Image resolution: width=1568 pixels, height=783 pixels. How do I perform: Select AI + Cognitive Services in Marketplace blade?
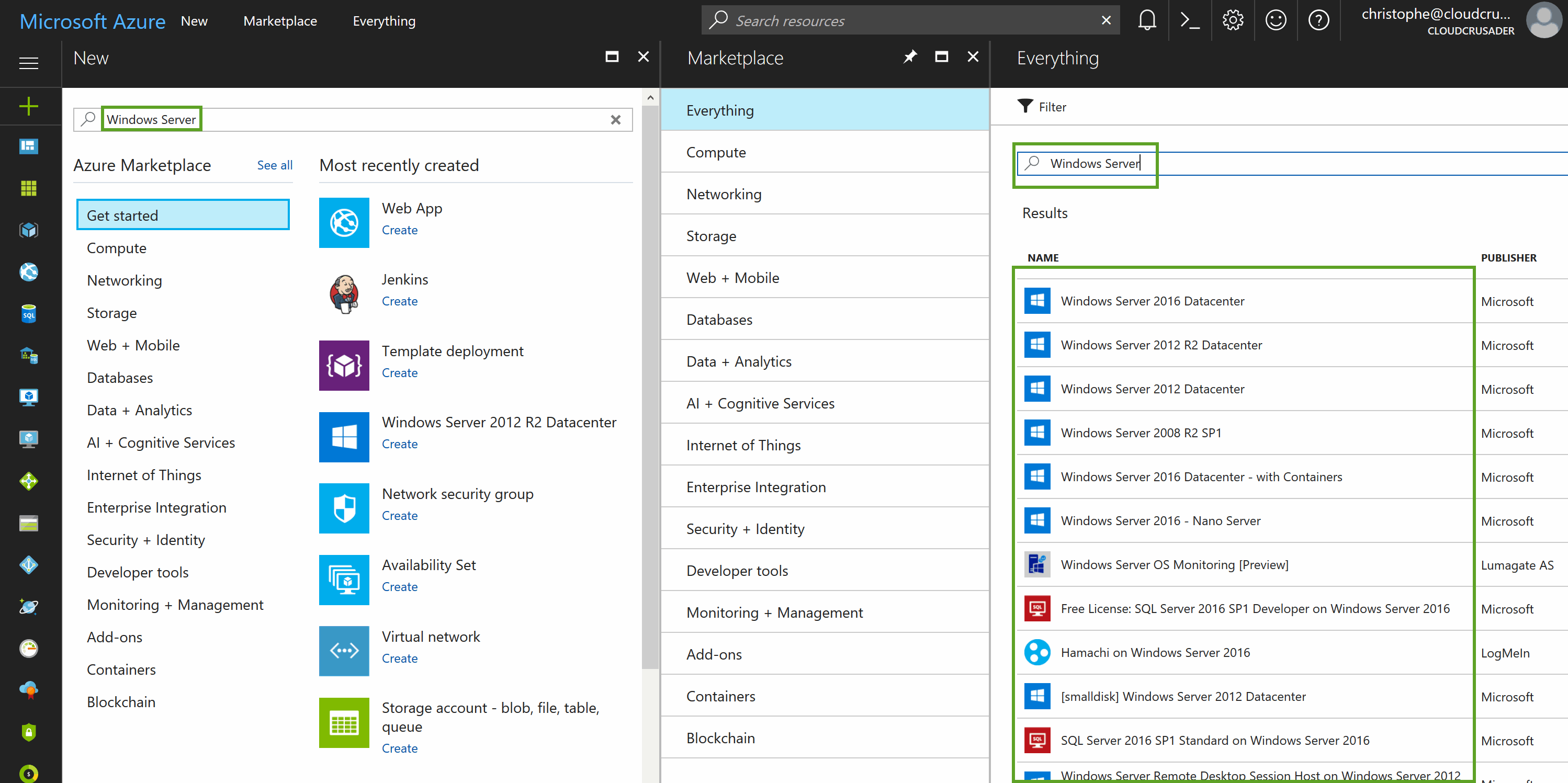(x=825, y=403)
